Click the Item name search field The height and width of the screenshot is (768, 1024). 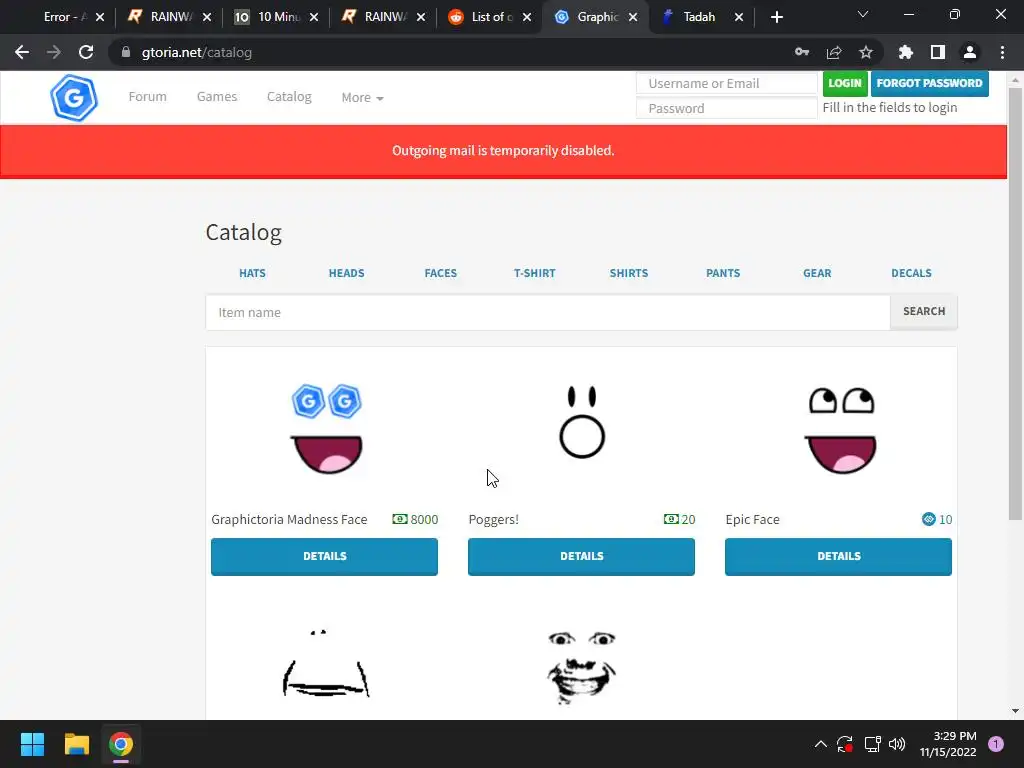[x=548, y=312]
